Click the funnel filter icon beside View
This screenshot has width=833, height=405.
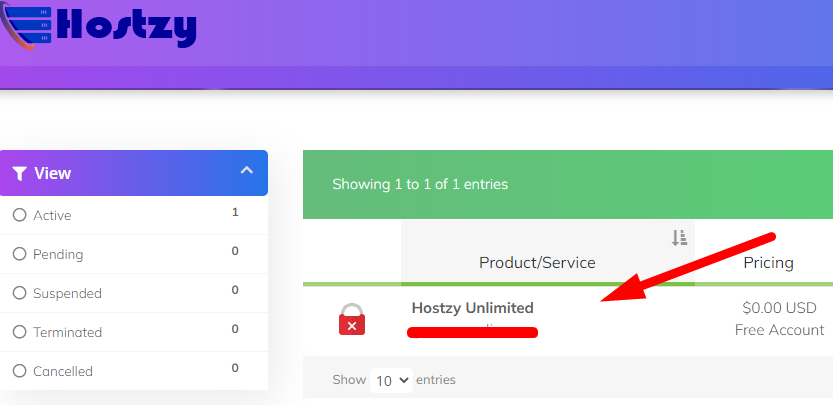(x=20, y=173)
